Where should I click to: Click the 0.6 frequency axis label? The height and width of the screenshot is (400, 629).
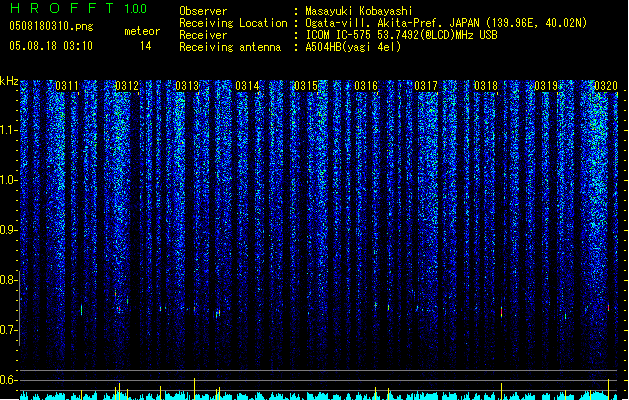pyautogui.click(x=8, y=380)
